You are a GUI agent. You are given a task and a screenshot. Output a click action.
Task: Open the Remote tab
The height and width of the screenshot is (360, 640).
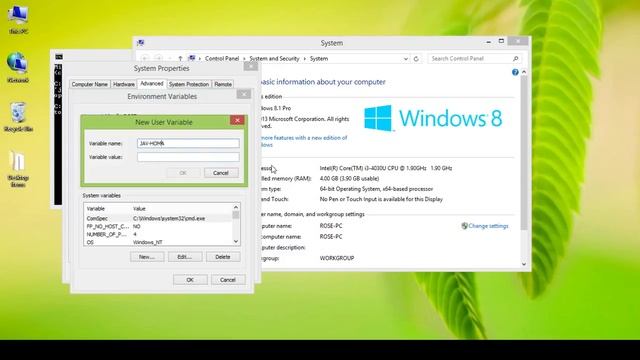click(x=223, y=84)
